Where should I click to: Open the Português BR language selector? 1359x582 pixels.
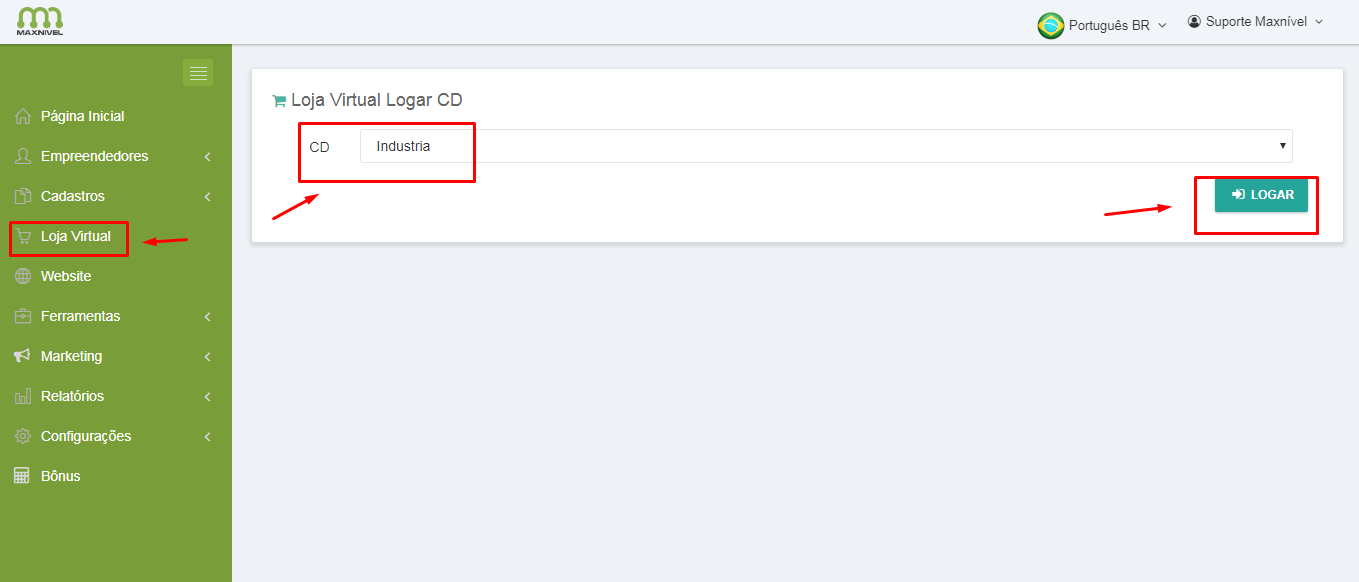click(x=1102, y=25)
